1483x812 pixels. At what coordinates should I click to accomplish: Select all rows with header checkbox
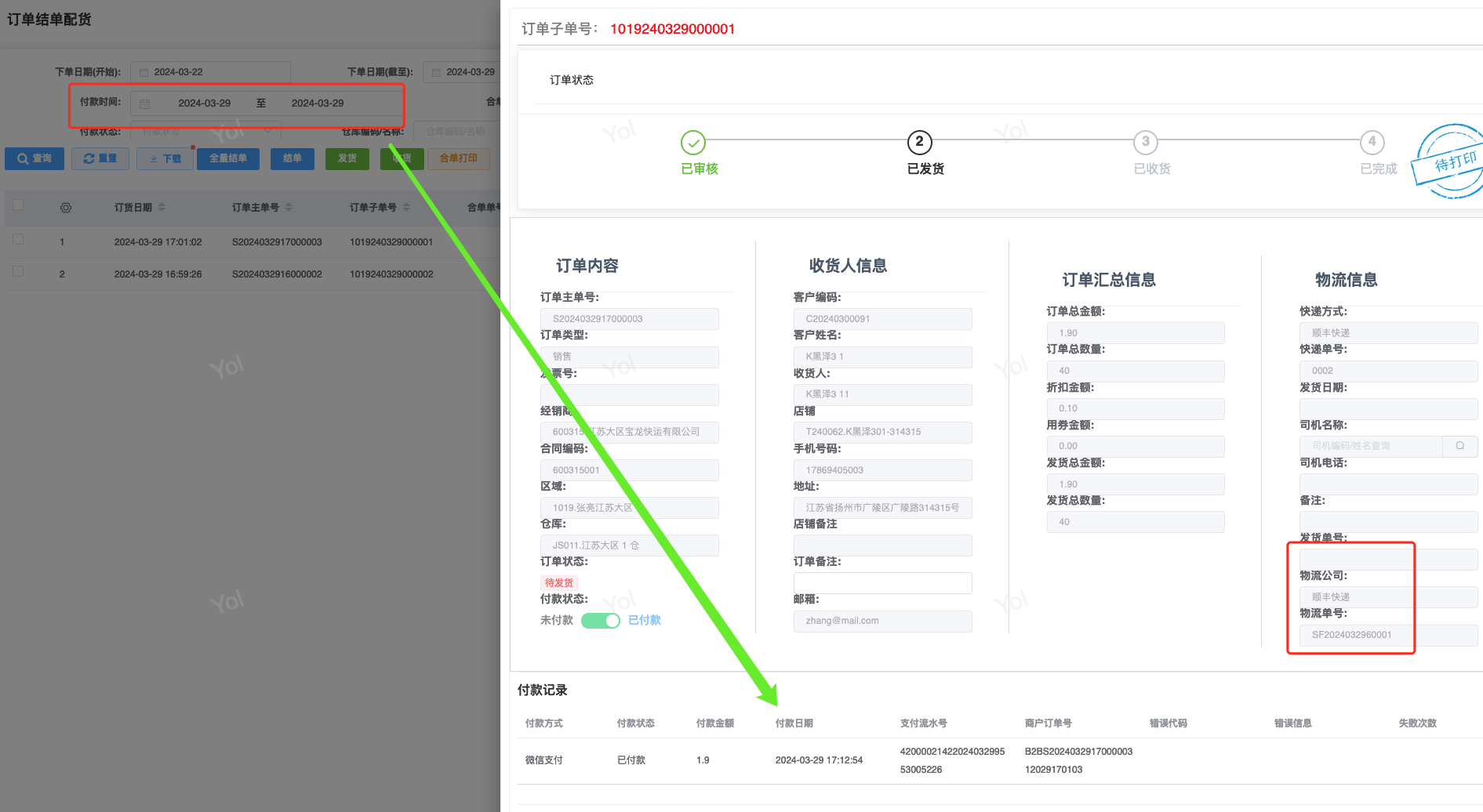18,205
